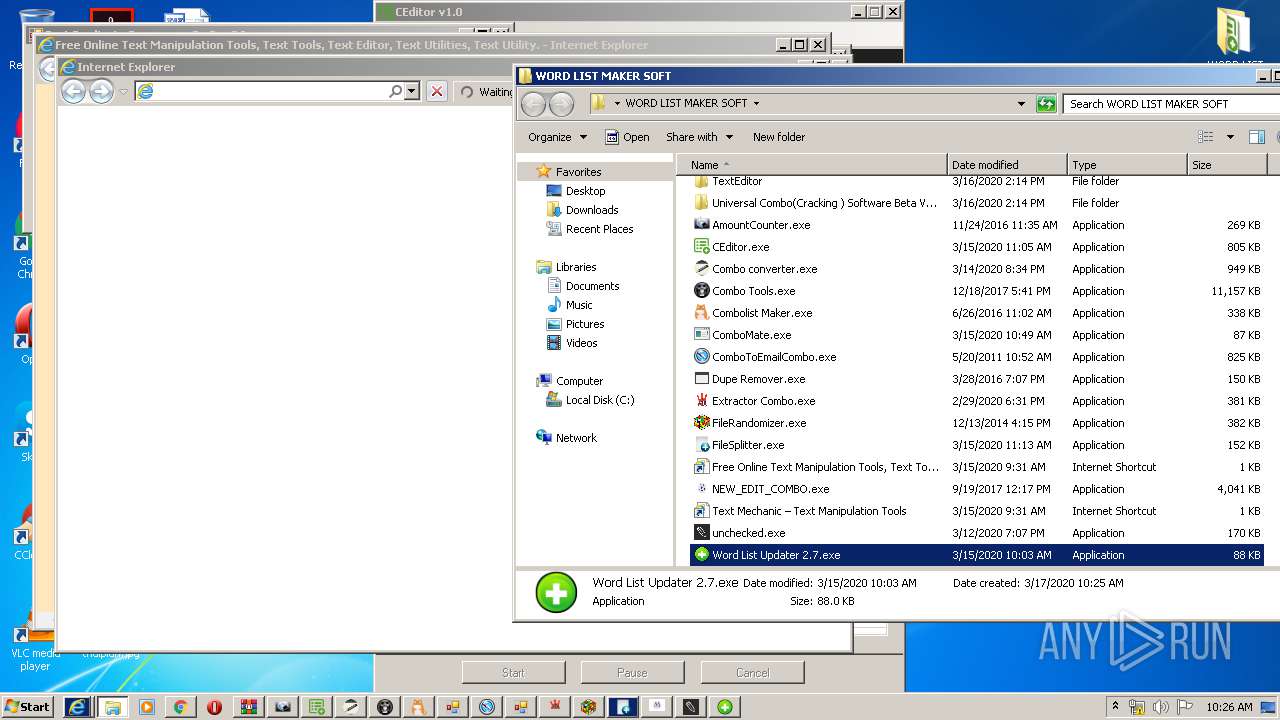Viewport: 1280px width, 720px height.
Task: Open Explorer address history dropdown
Action: [x=1021, y=103]
